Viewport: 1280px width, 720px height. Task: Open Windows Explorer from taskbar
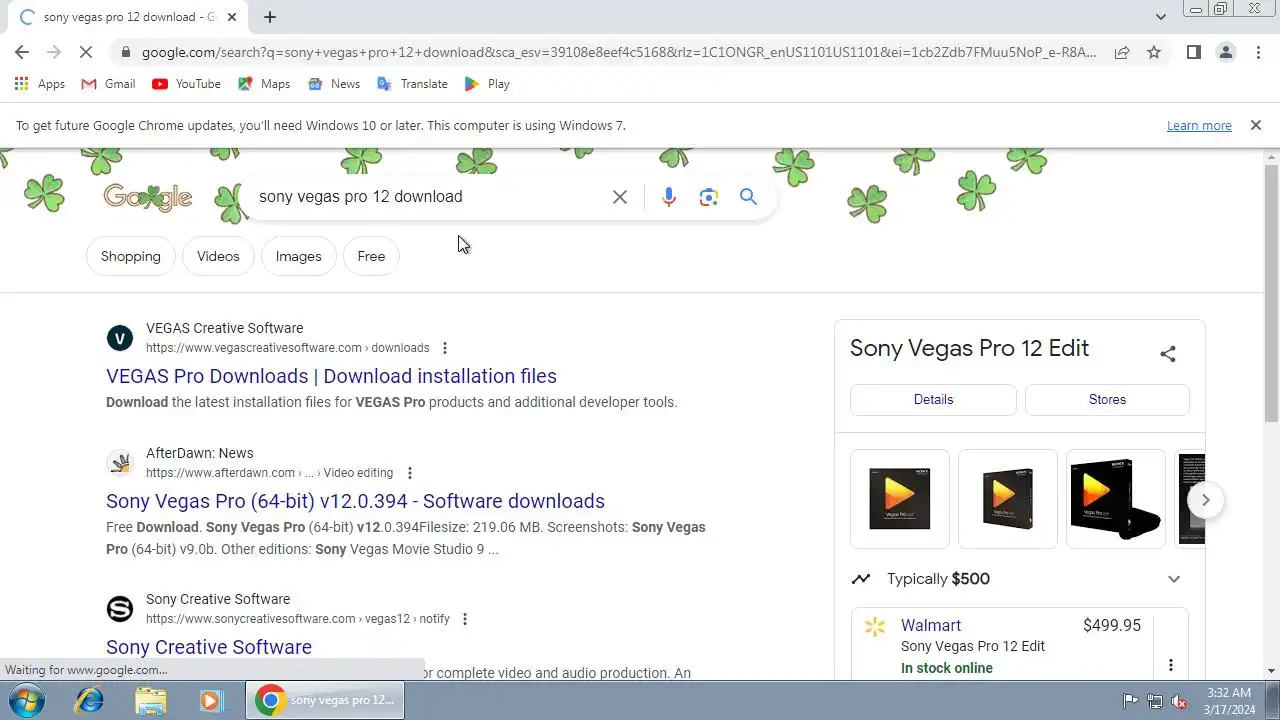coord(151,701)
